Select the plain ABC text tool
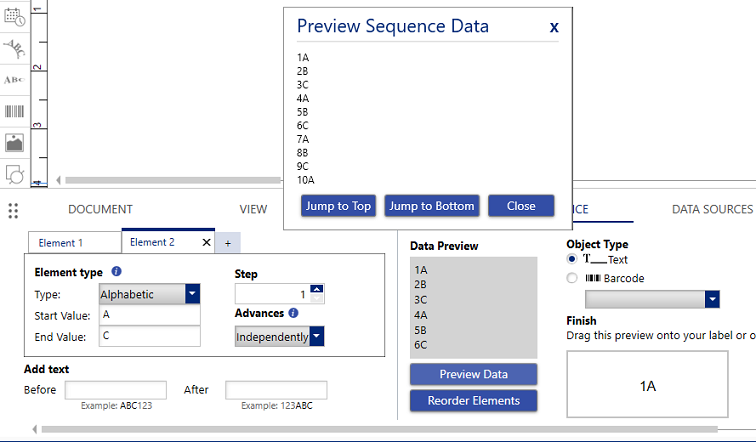This screenshot has height=442, width=756. (x=14, y=79)
